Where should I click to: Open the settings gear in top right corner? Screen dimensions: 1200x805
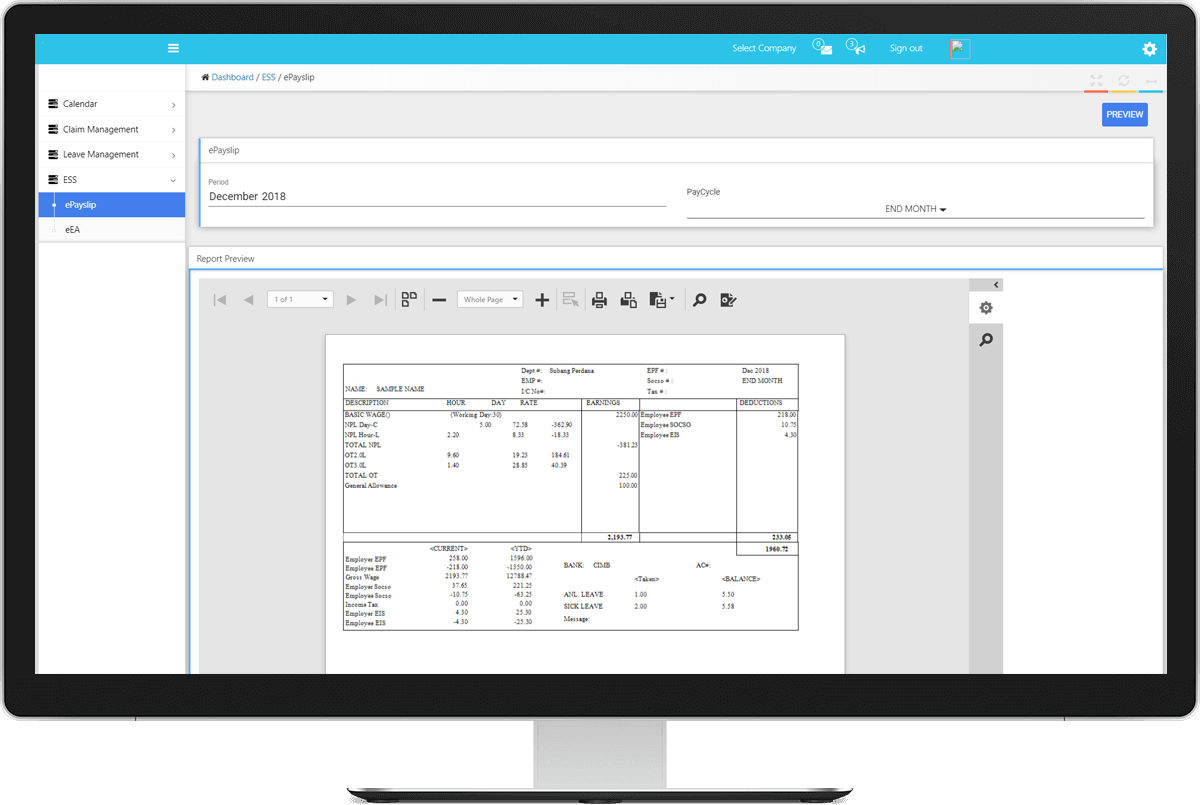[1149, 48]
